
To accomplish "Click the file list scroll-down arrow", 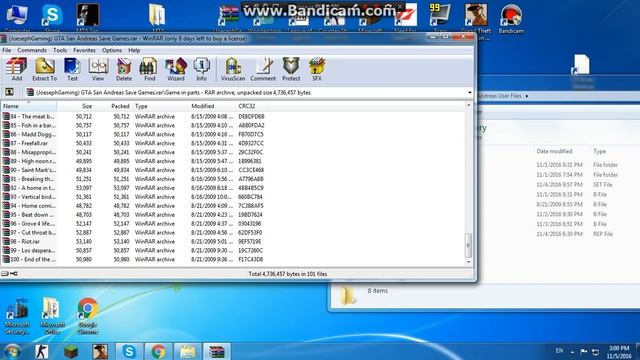I will tap(469, 262).
